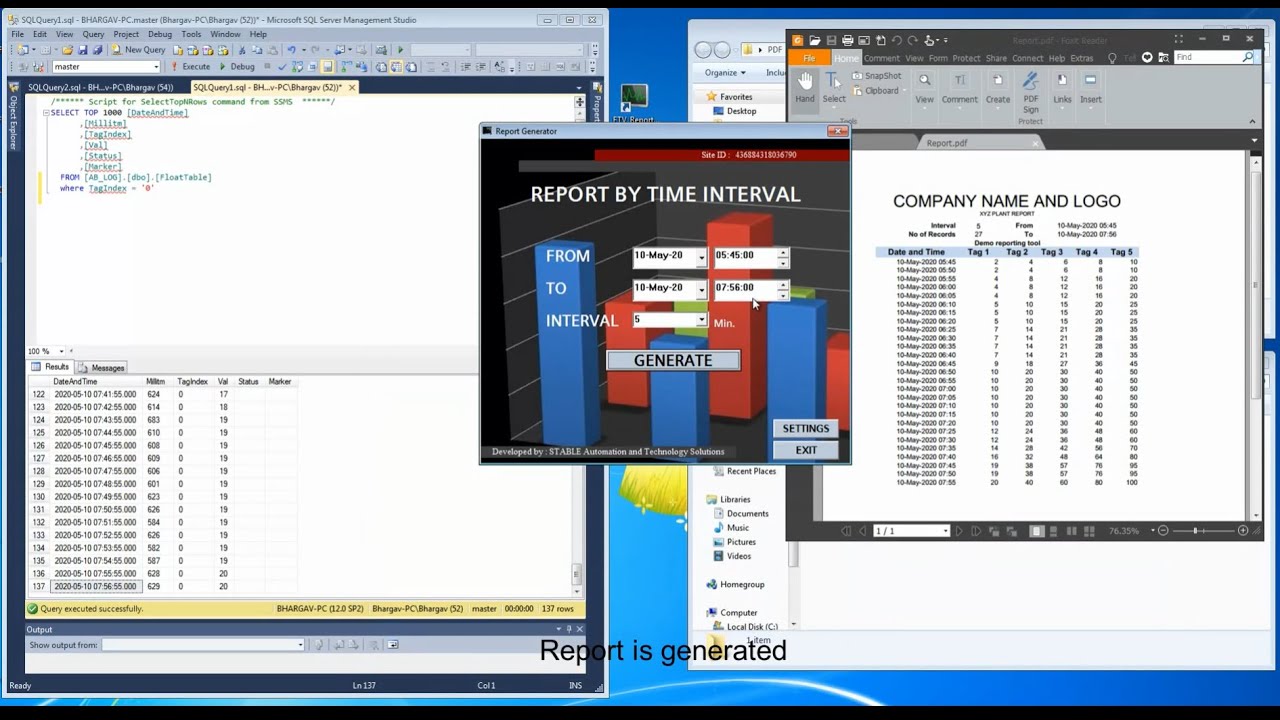
Task: Click the Print icon in Foxit quick toolbar
Action: click(x=848, y=41)
